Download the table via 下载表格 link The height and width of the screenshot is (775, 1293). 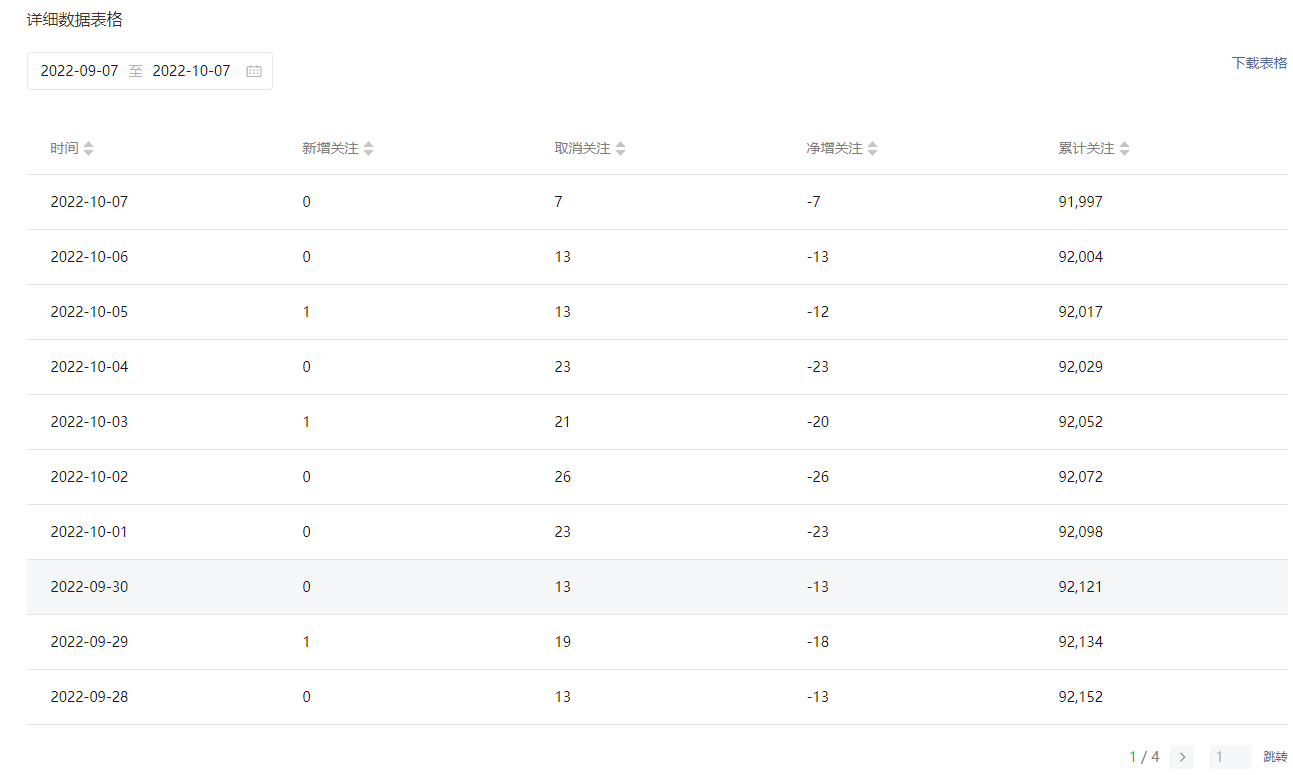point(1259,63)
